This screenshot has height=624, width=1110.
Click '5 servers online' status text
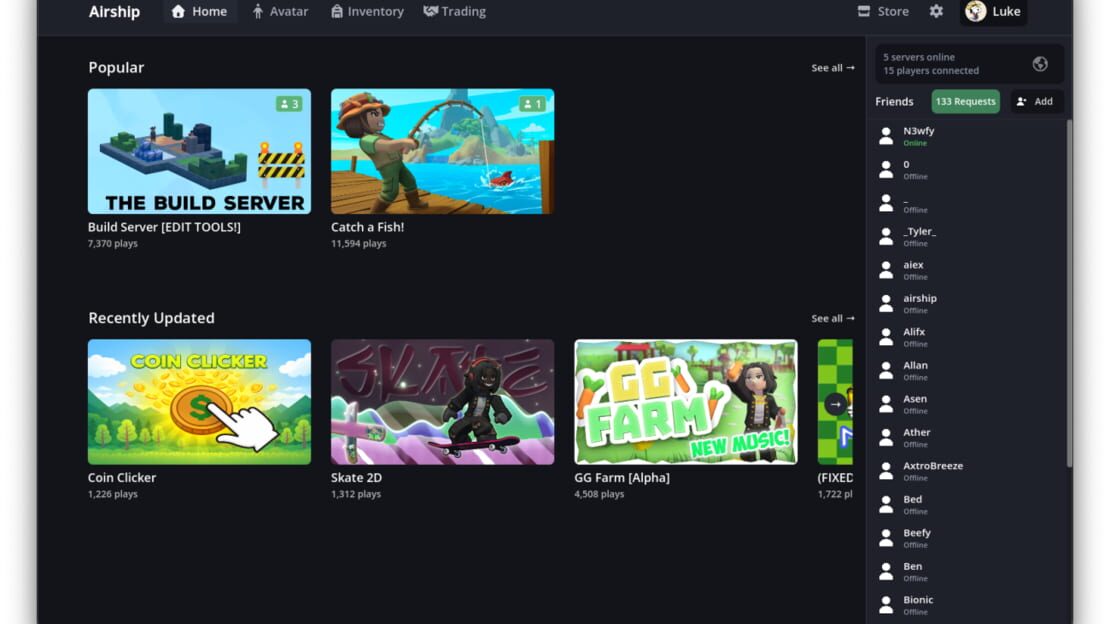pyautogui.click(x=919, y=57)
